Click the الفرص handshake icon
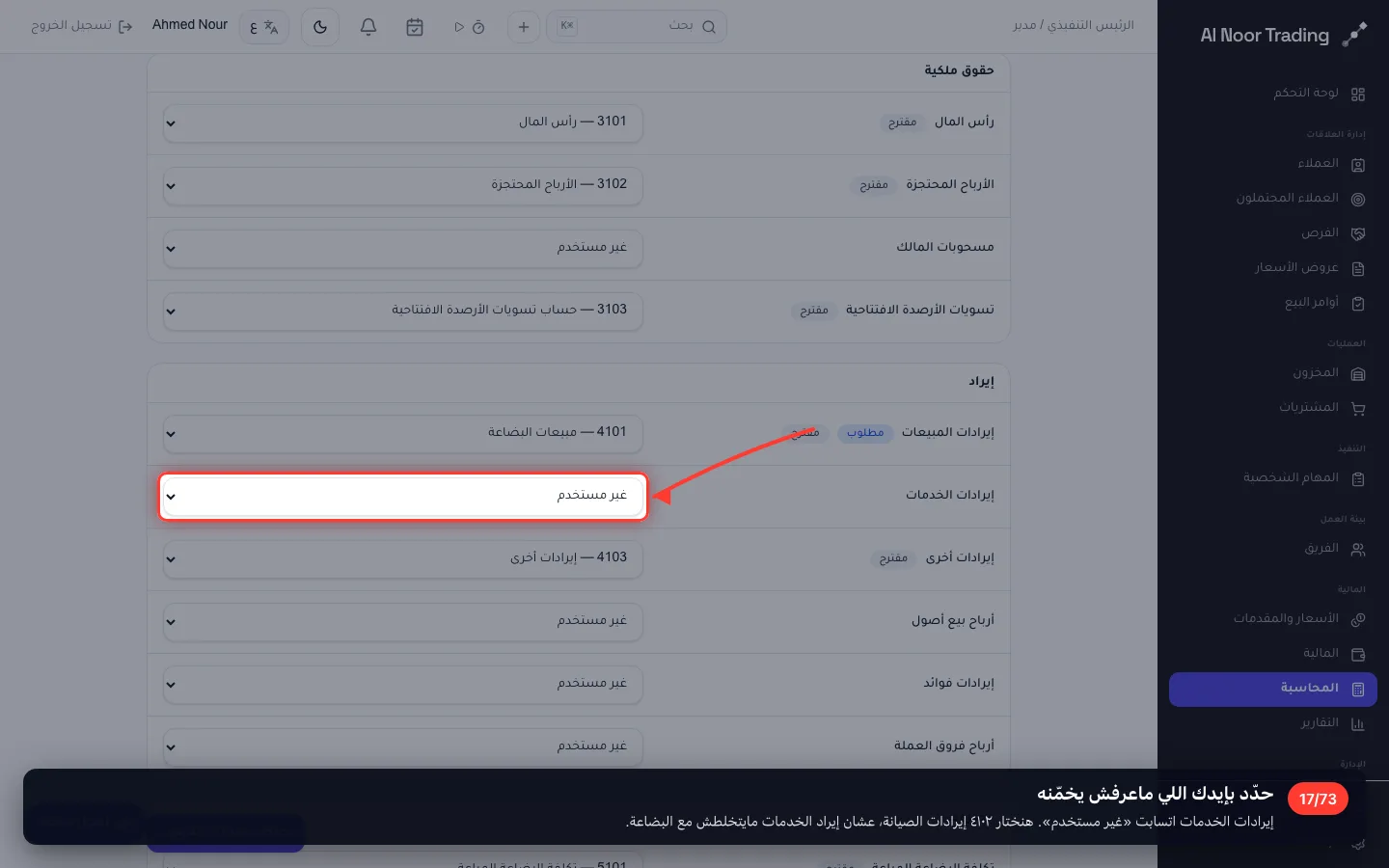The image size is (1389, 868). 1358,233
